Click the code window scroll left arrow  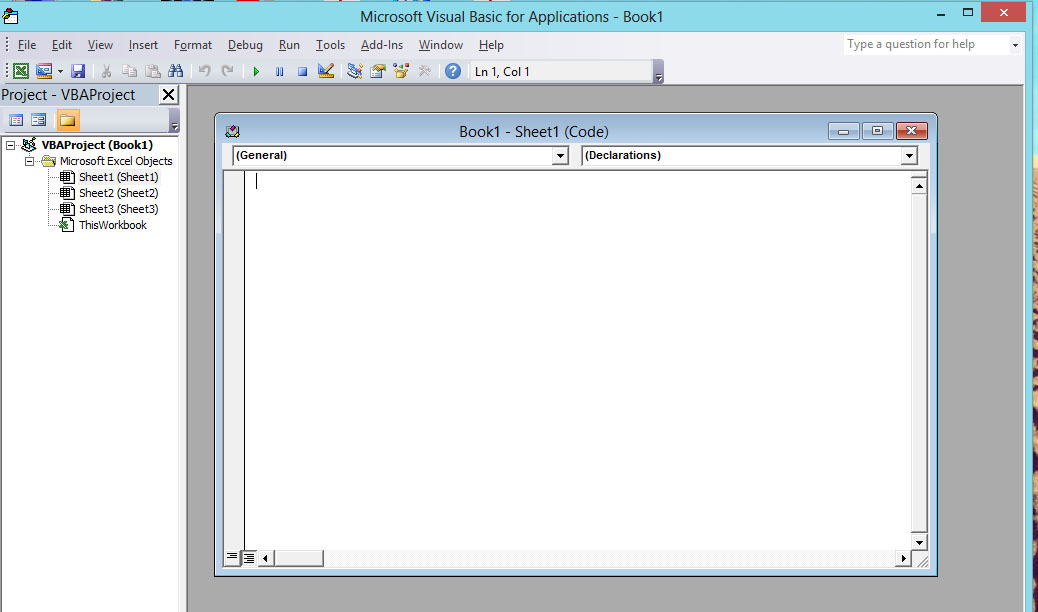[x=265, y=558]
